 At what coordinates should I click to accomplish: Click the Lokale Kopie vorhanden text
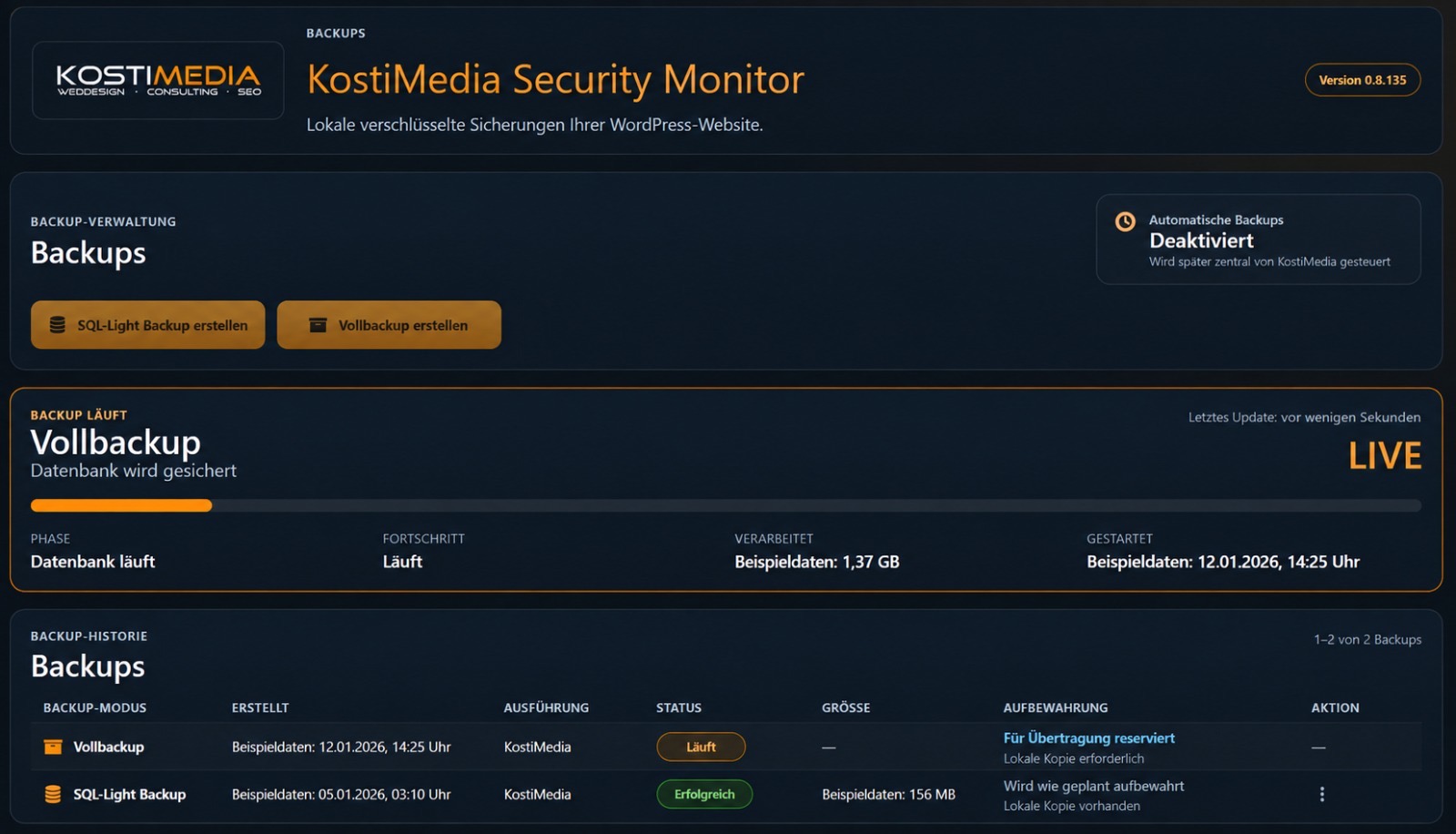point(1071,806)
